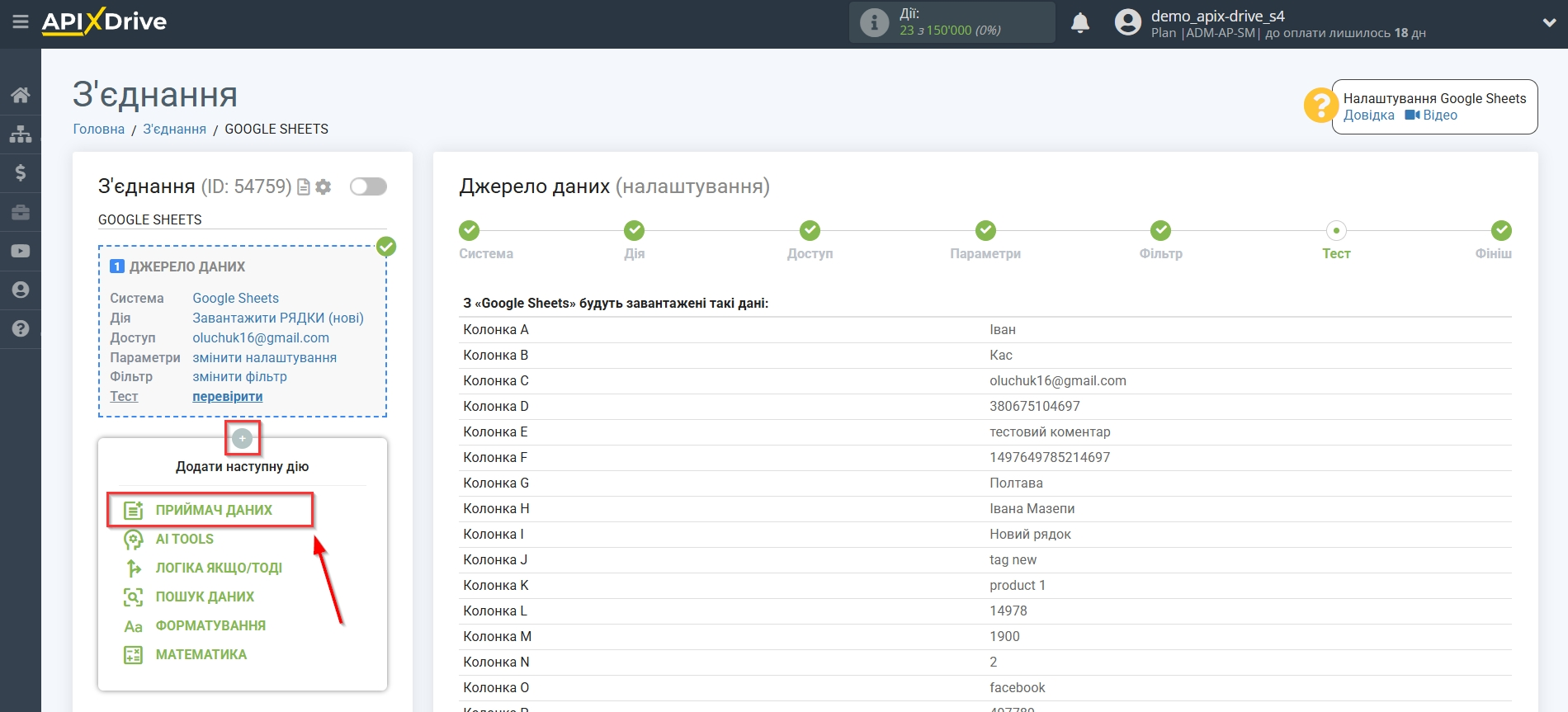Click the Google Sheets system link
Image resolution: width=1568 pixels, height=712 pixels.
pos(235,298)
